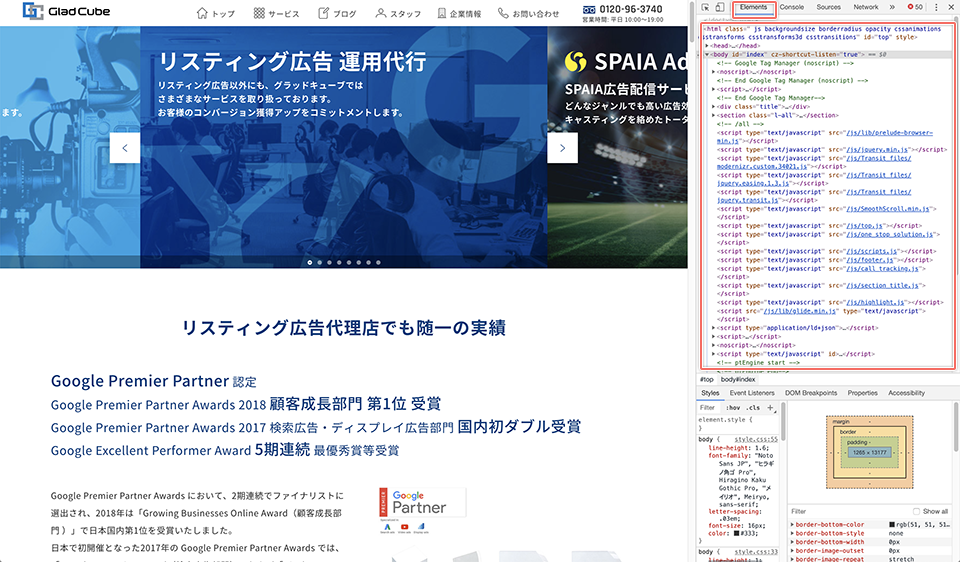Open the Accessibility sub-tab
Image resolution: width=960 pixels, height=562 pixels.
click(906, 393)
